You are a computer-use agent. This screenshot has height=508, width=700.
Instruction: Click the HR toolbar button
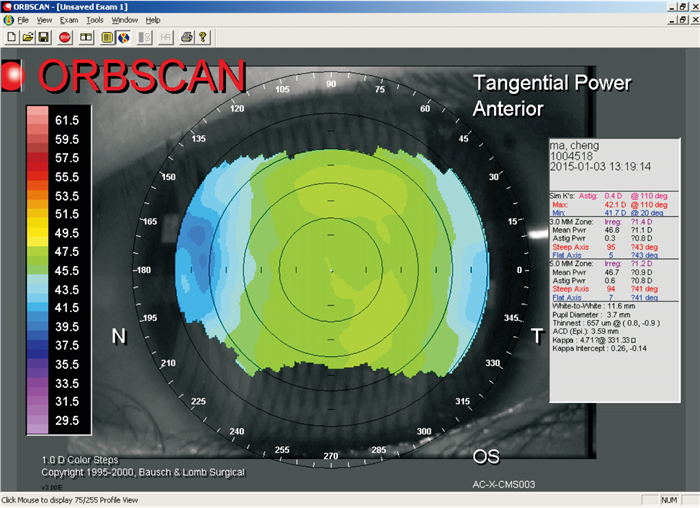point(166,37)
